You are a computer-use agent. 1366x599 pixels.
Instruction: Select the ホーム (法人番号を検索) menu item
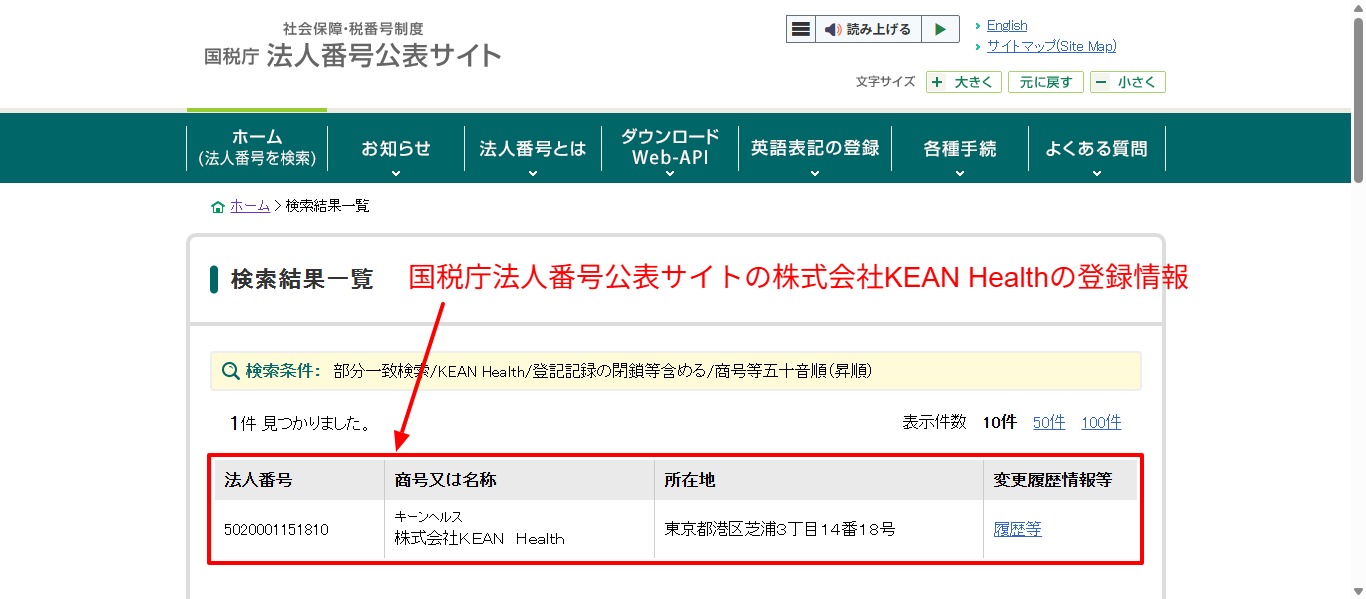tap(257, 147)
